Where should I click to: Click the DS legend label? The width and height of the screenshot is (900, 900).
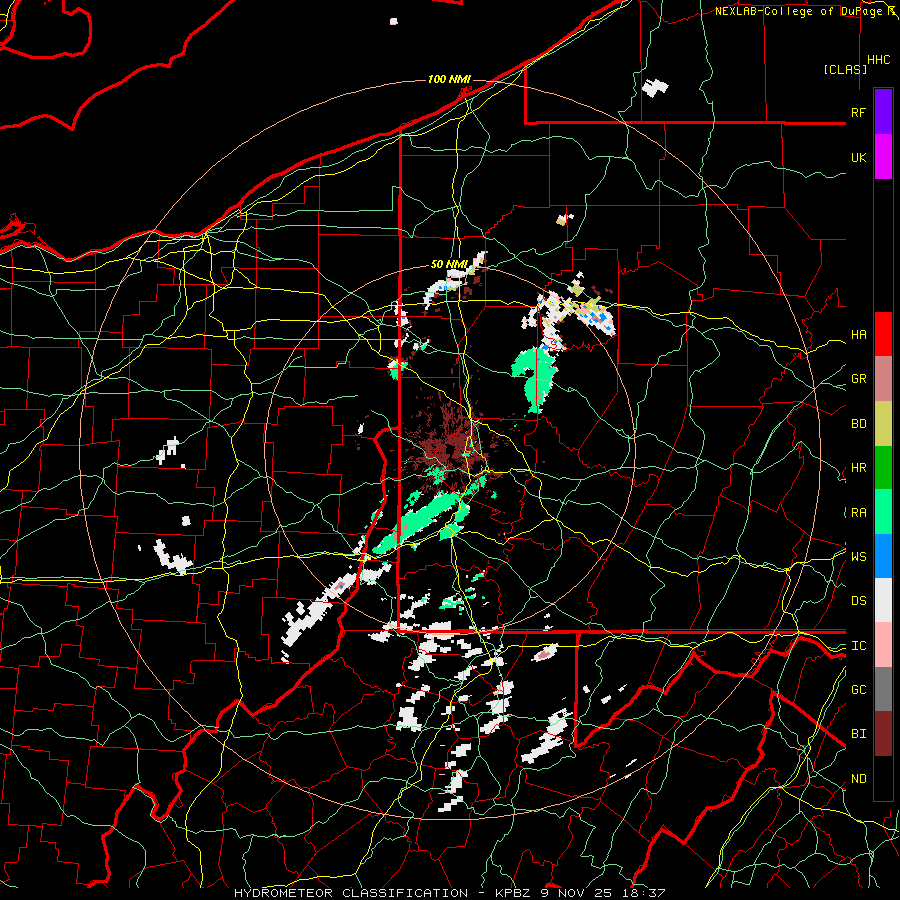click(858, 601)
